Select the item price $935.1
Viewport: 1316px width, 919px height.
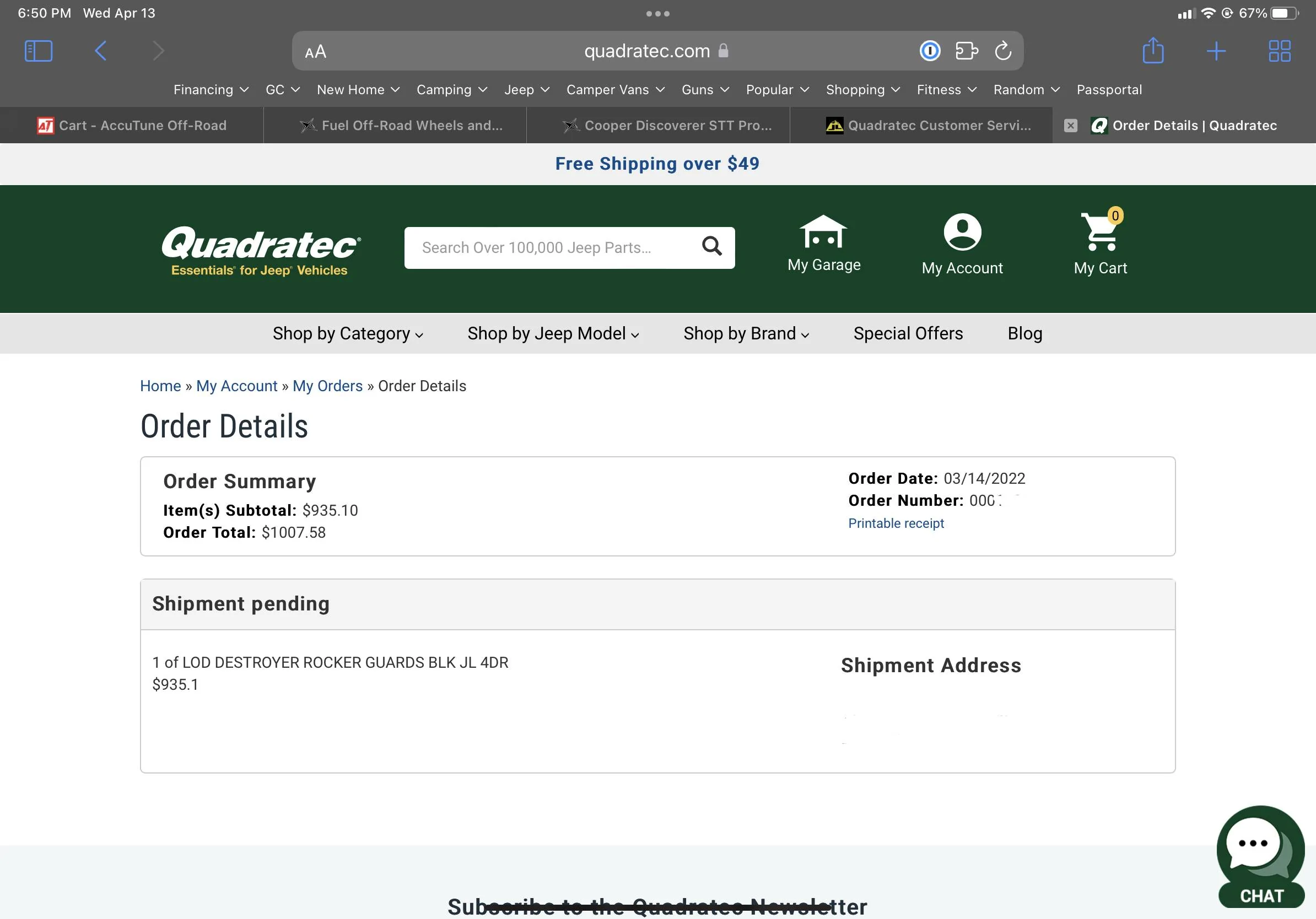(x=175, y=685)
